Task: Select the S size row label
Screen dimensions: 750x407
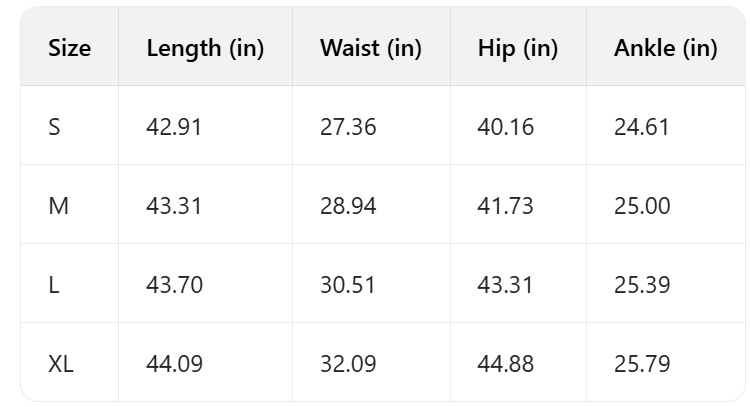Action: 54,127
